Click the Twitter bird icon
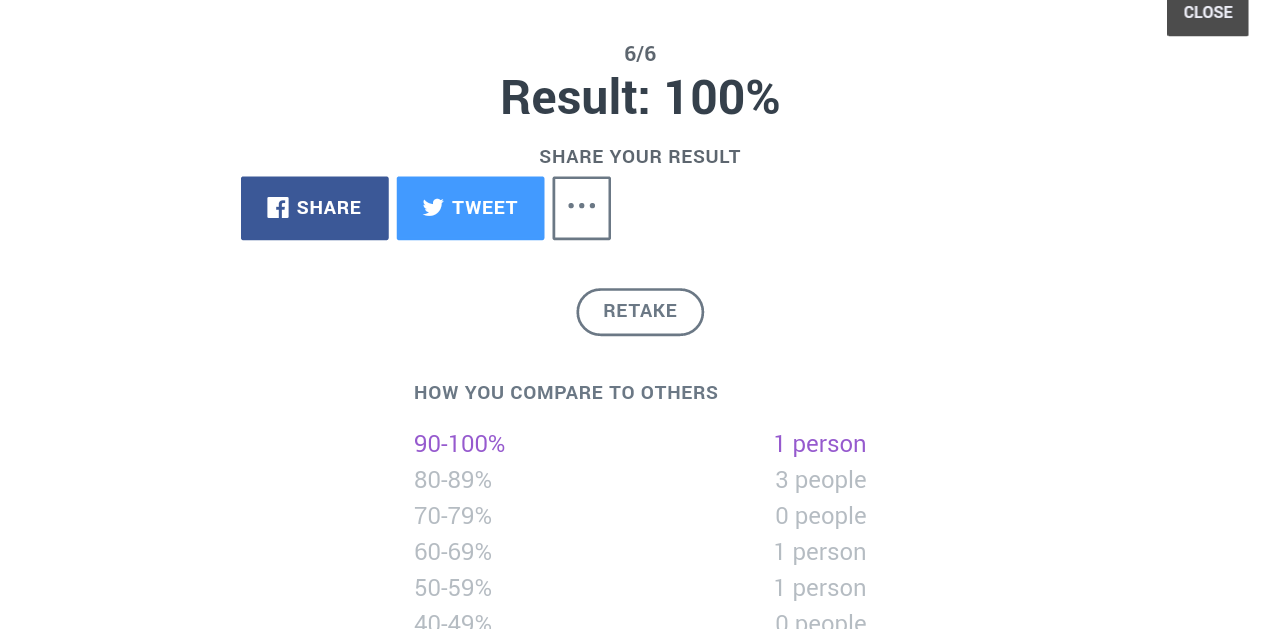The height and width of the screenshot is (629, 1279). (x=433, y=208)
